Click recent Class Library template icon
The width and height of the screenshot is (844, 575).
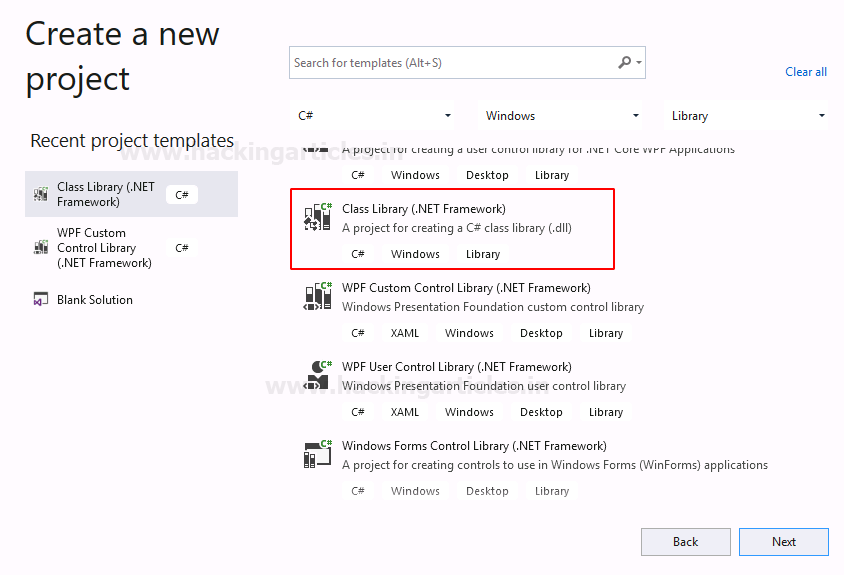(x=41, y=194)
